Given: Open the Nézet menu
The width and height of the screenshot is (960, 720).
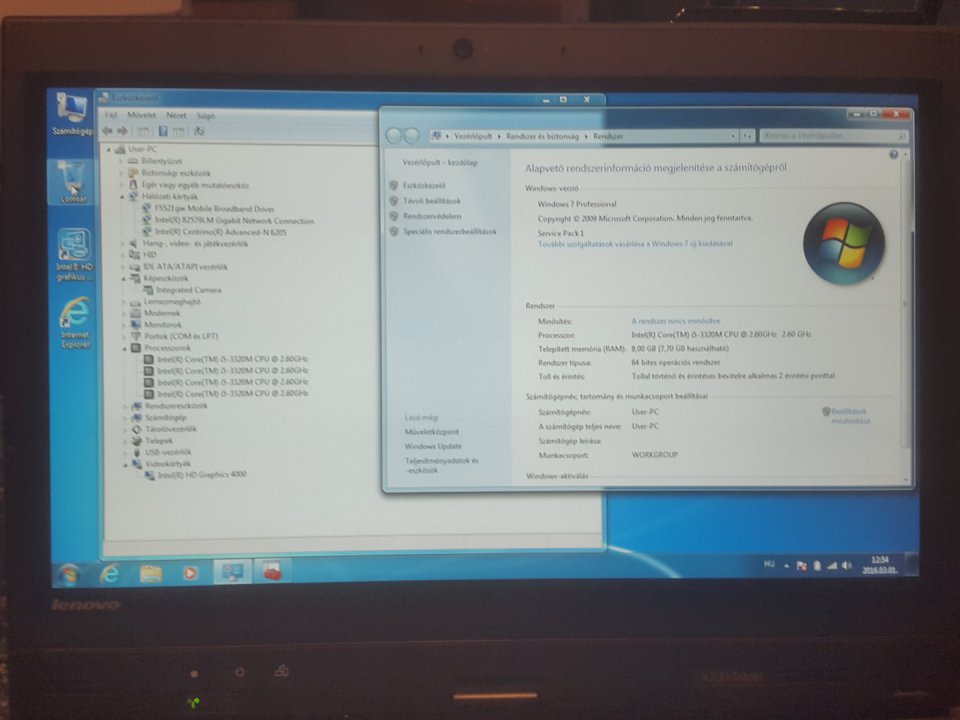Looking at the screenshot, I should pos(176,115).
